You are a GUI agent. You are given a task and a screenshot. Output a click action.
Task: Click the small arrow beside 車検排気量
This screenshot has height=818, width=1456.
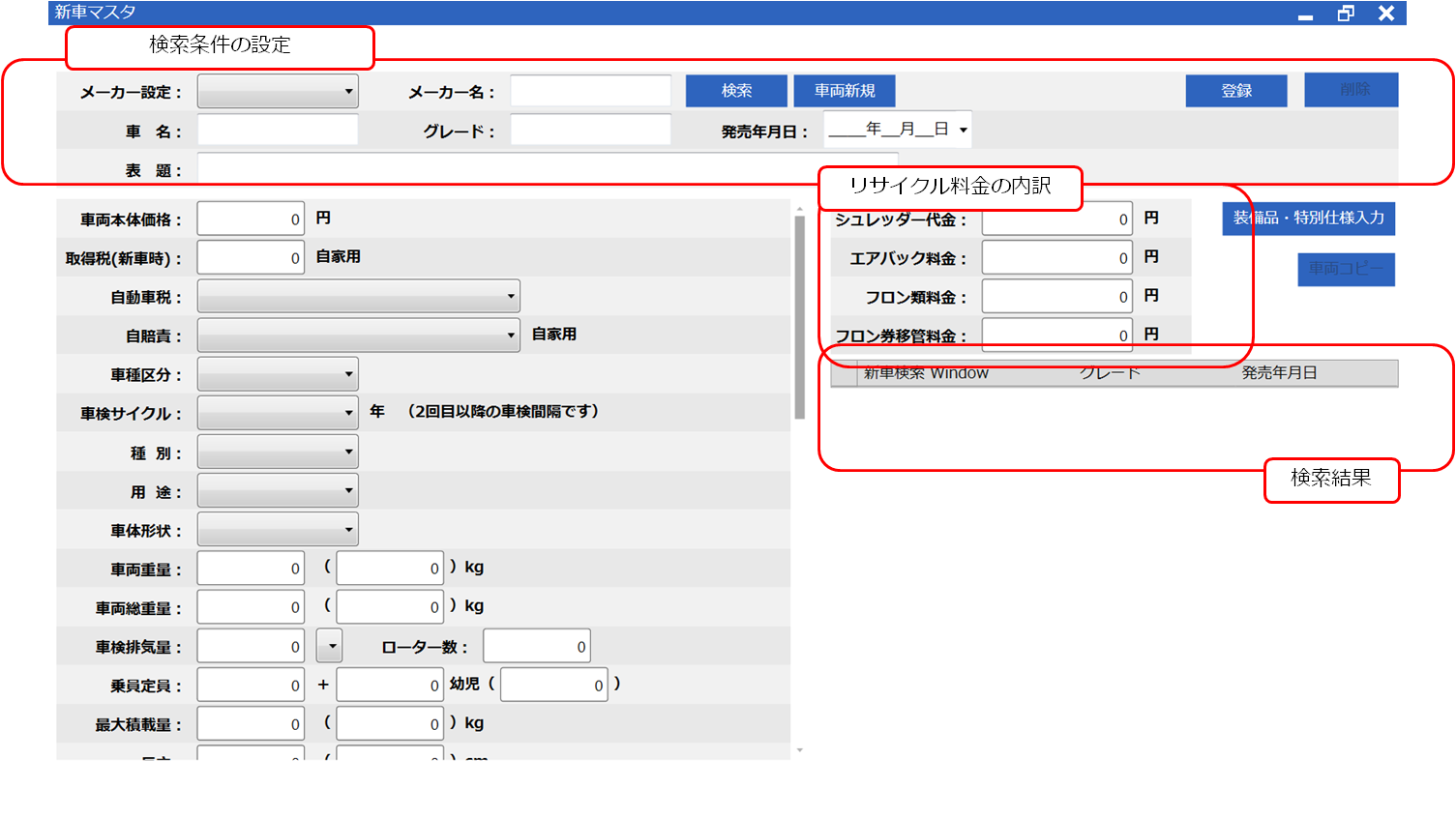[x=330, y=646]
